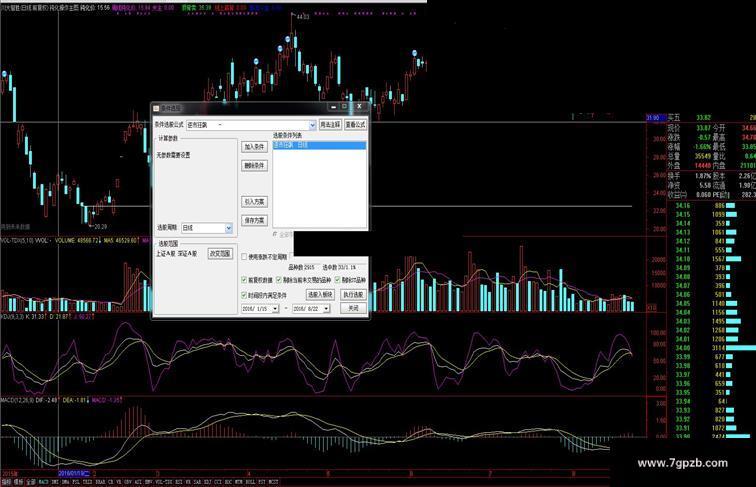Click the volume bar beside 3114
756x487 pixels.
(x=741, y=348)
